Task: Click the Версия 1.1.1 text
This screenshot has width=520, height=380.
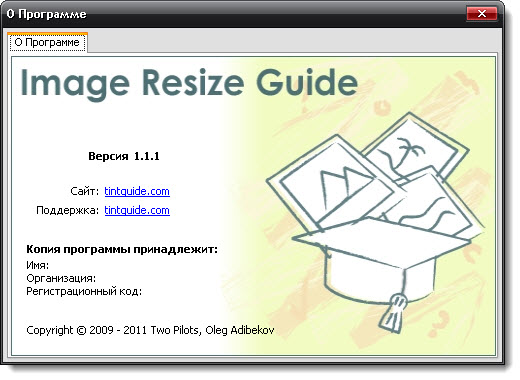Action: [124, 156]
